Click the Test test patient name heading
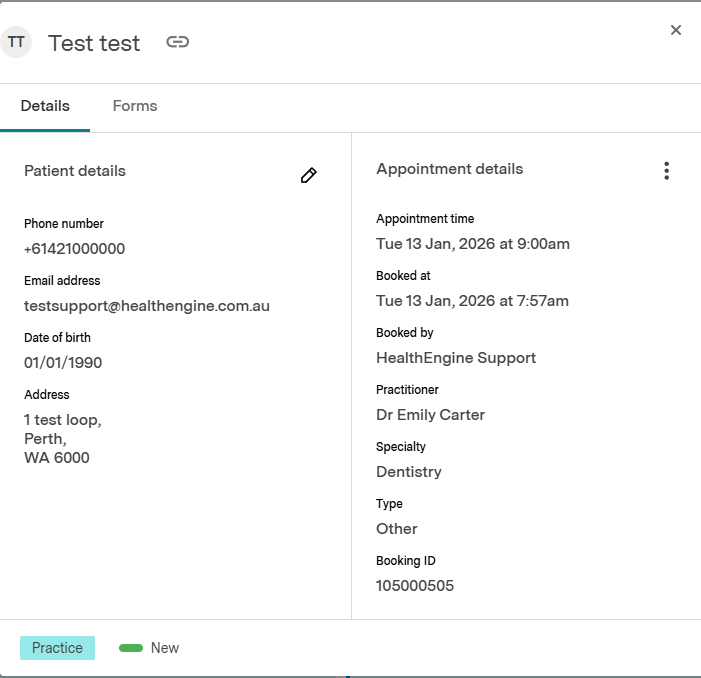This screenshot has width=701, height=678. [94, 43]
